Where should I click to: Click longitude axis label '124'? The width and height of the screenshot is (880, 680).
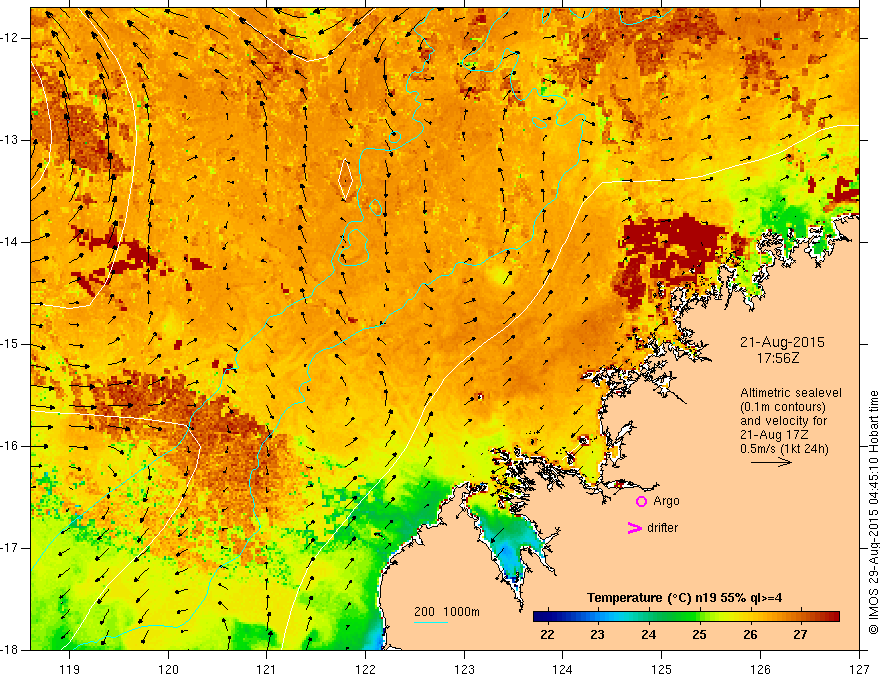563,669
